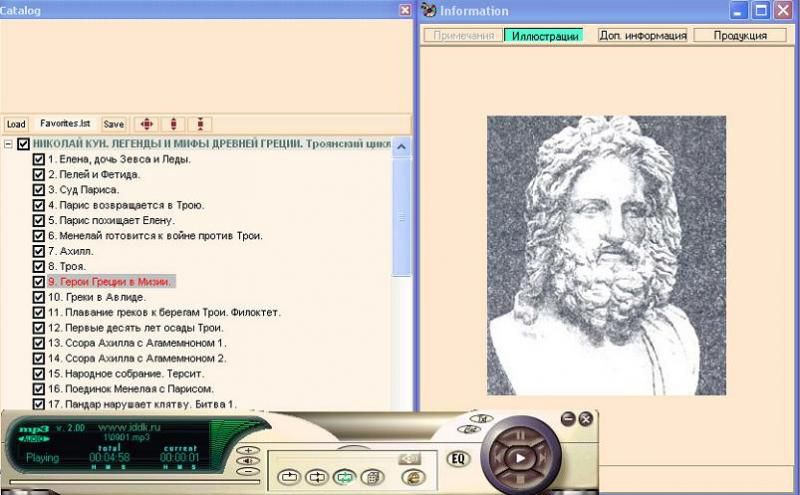The height and width of the screenshot is (495, 800).
Task: Switch to the Доп. информация tab
Action: tap(642, 35)
